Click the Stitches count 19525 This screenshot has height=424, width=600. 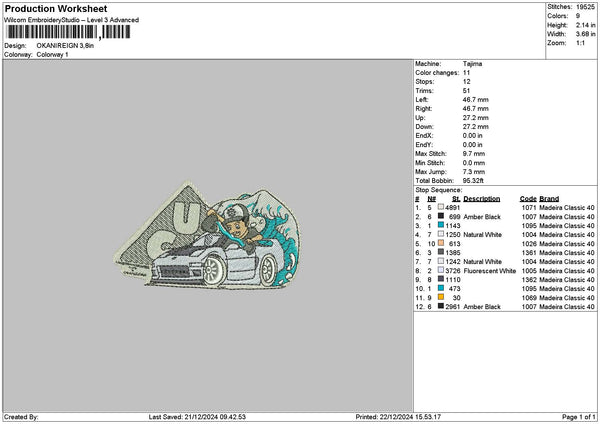click(x=585, y=7)
